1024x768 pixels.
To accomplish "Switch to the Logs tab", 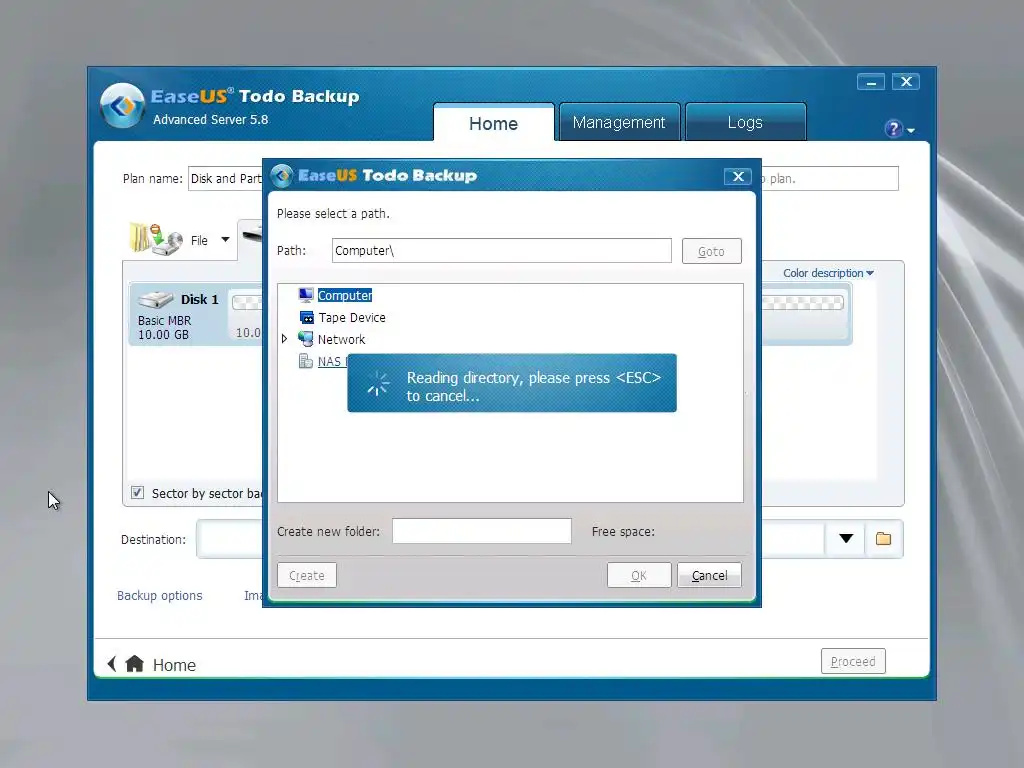I will coord(745,122).
